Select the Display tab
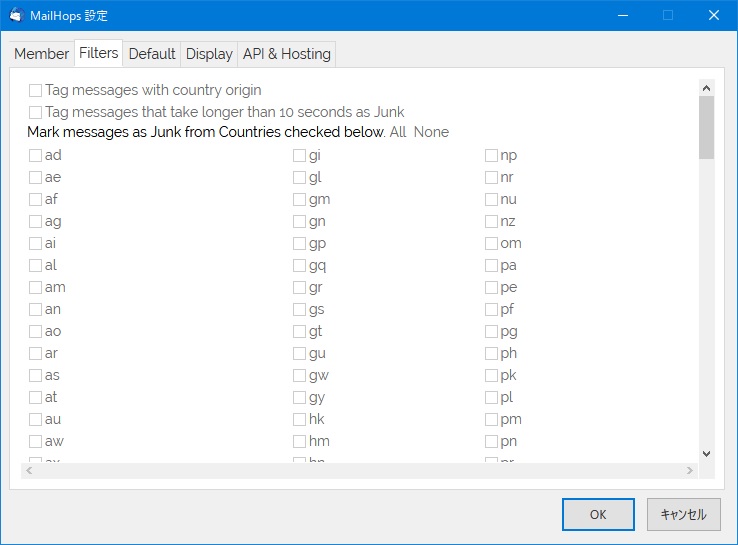Image resolution: width=738 pixels, height=545 pixels. [209, 54]
